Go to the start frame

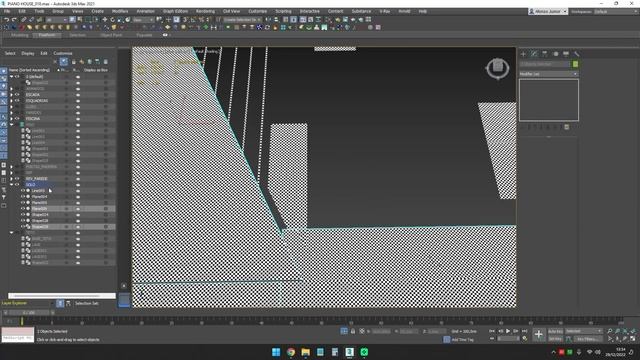click(x=492, y=331)
